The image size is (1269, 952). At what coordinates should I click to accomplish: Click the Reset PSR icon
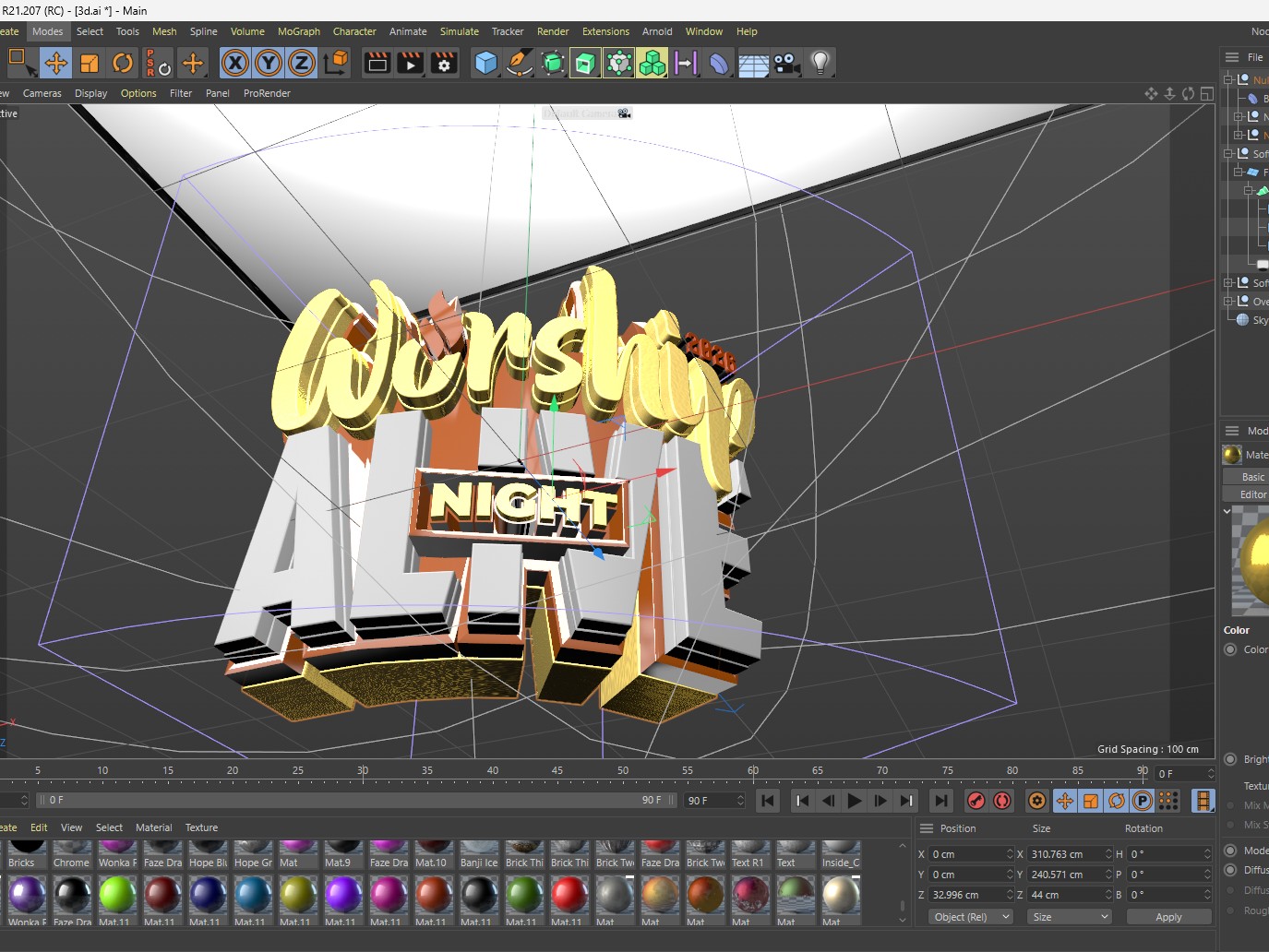[x=158, y=63]
